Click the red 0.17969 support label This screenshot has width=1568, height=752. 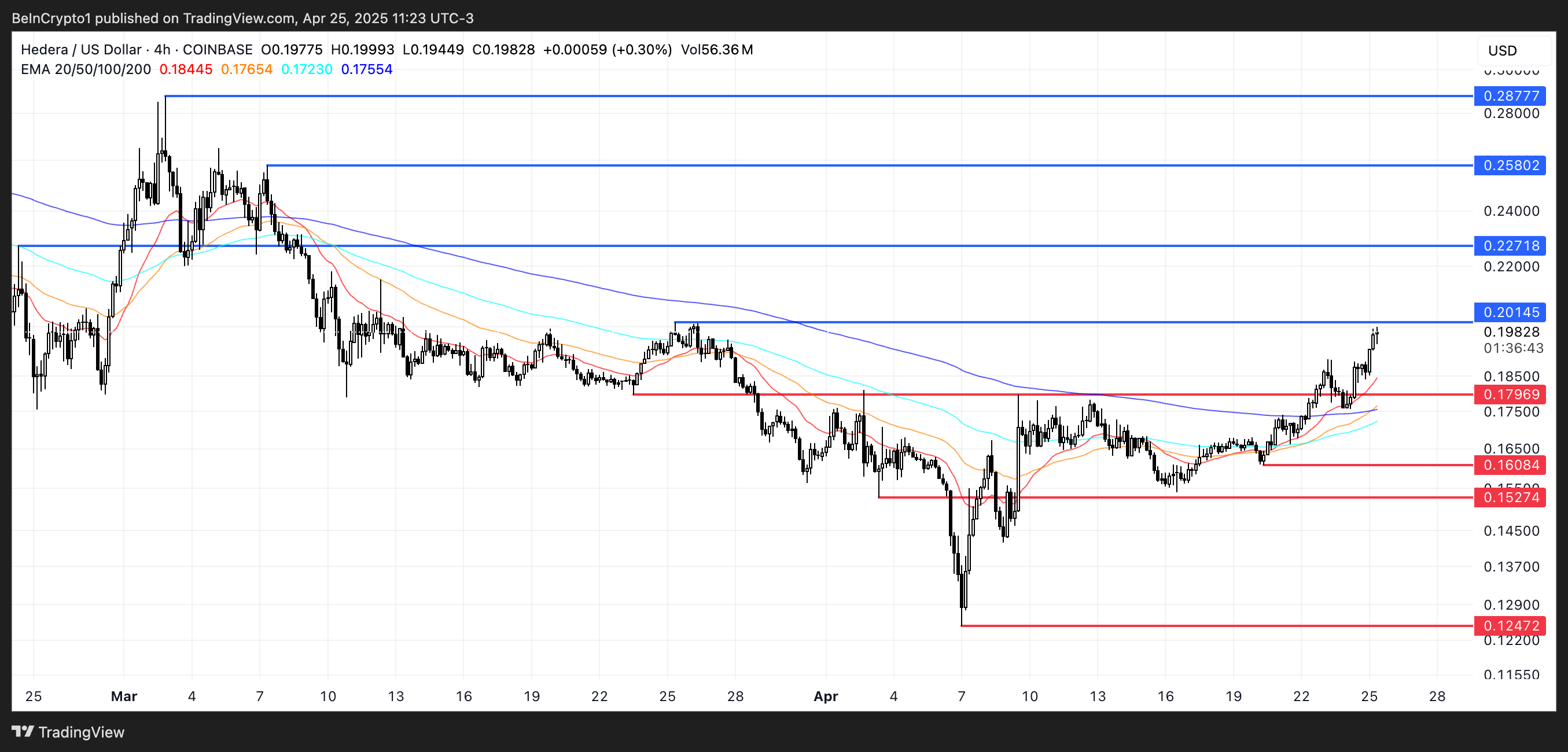point(1510,395)
